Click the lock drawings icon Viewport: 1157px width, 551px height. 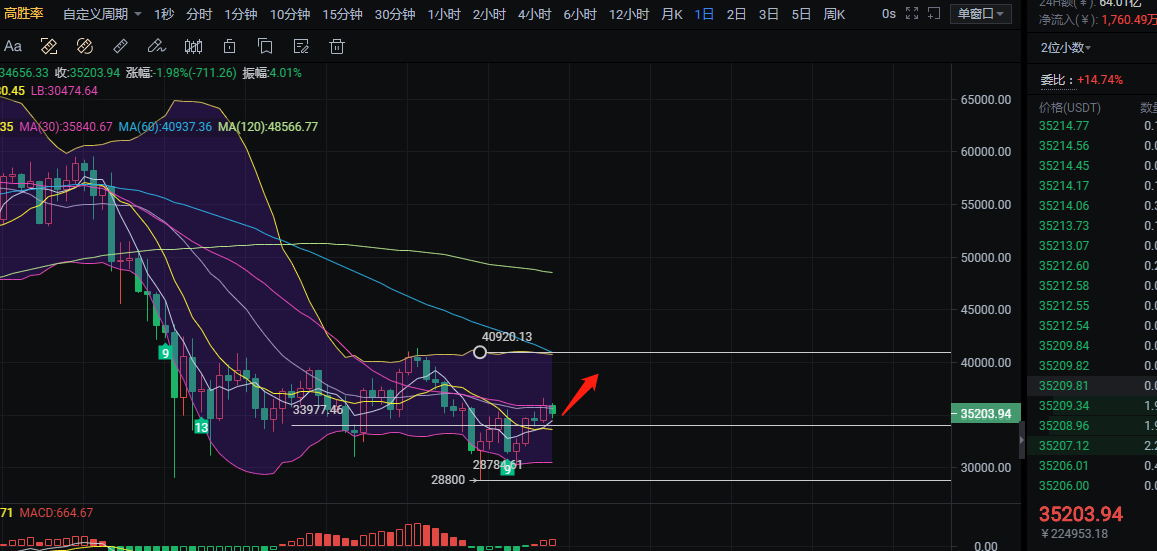(229, 46)
